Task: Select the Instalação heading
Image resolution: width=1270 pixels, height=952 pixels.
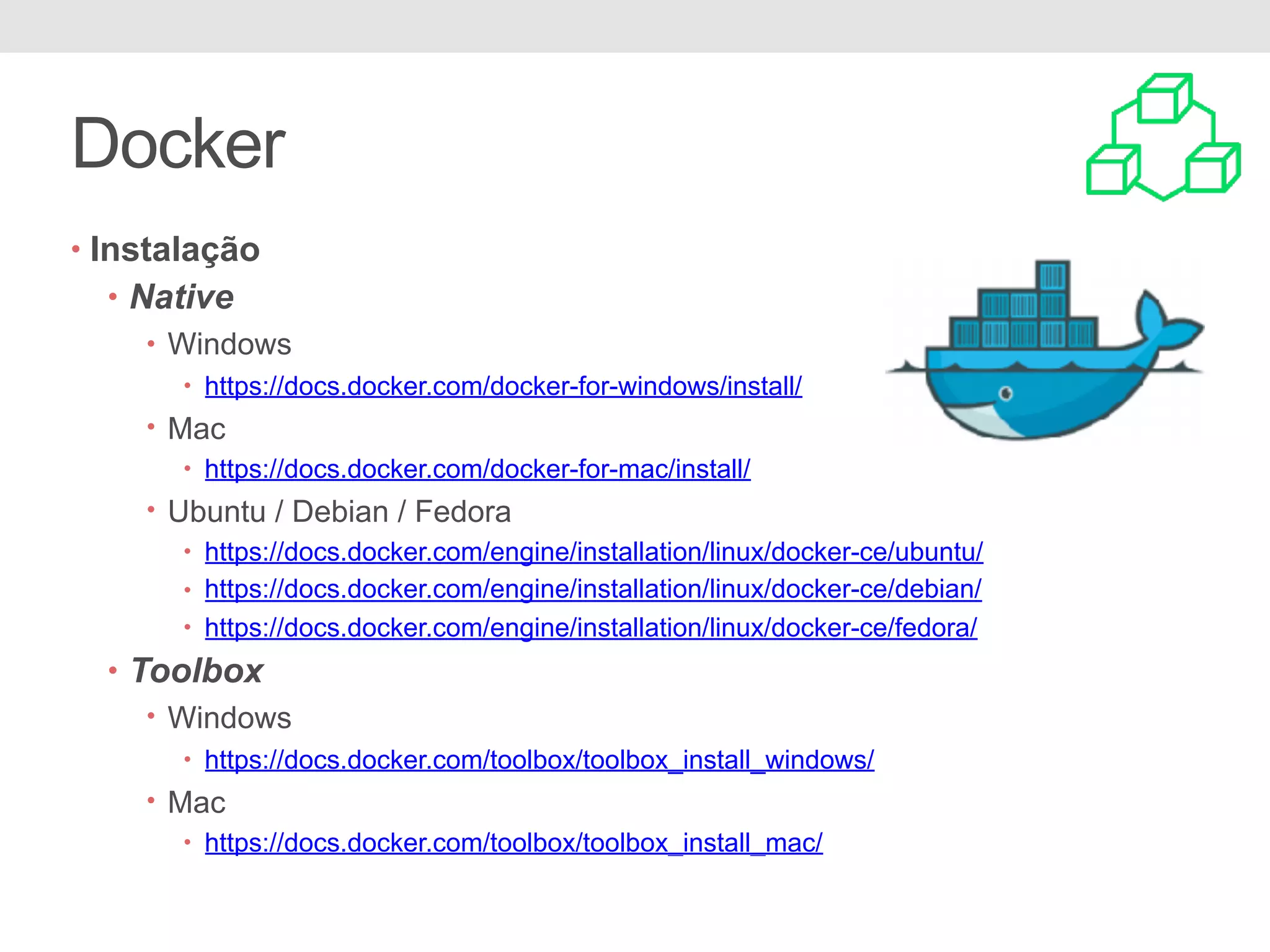Action: (x=175, y=249)
